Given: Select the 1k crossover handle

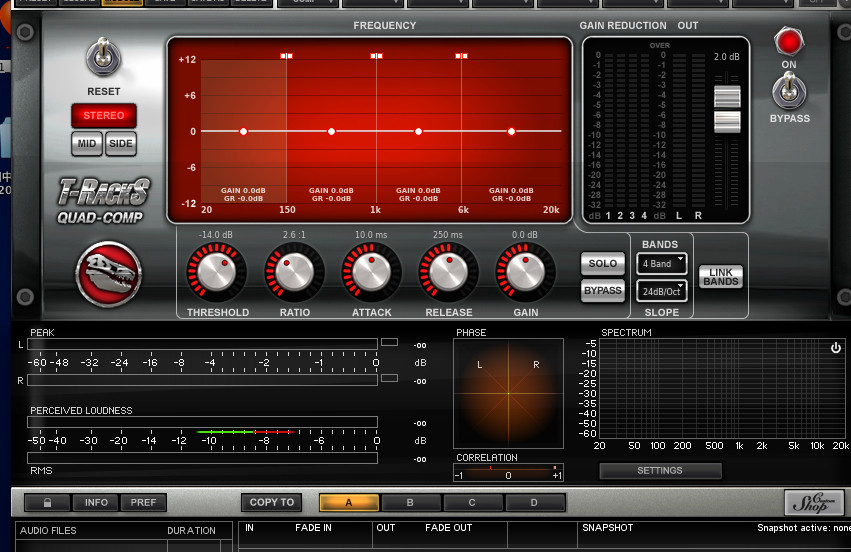Looking at the screenshot, I should pyautogui.click(x=376, y=56).
